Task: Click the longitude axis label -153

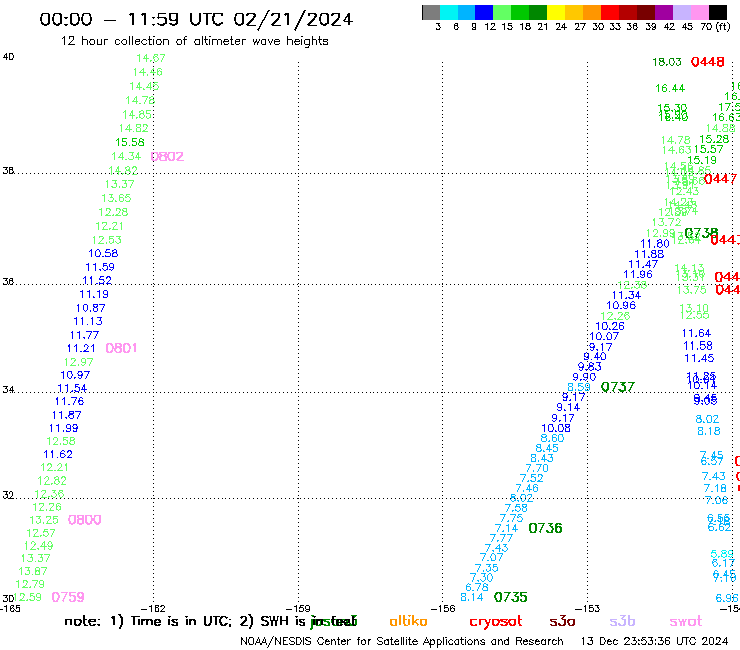Action: (x=588, y=609)
